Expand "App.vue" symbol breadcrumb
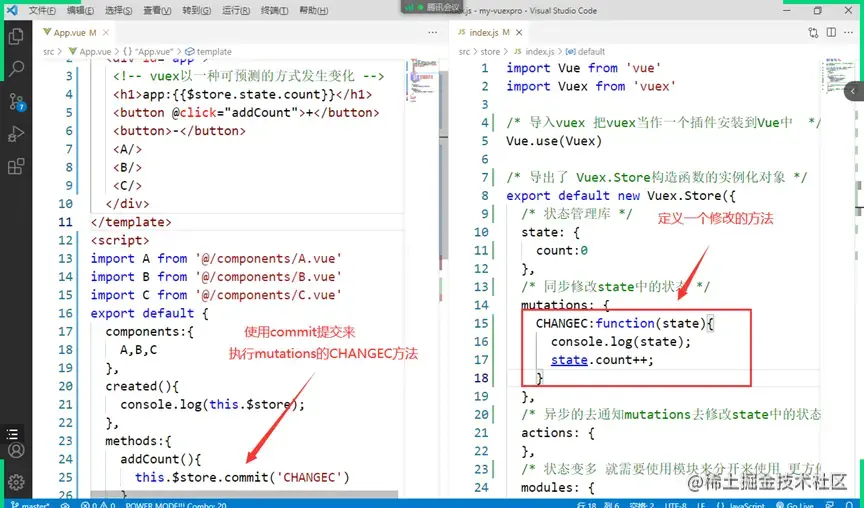Screen dimensions: 864x508 click(x=149, y=52)
